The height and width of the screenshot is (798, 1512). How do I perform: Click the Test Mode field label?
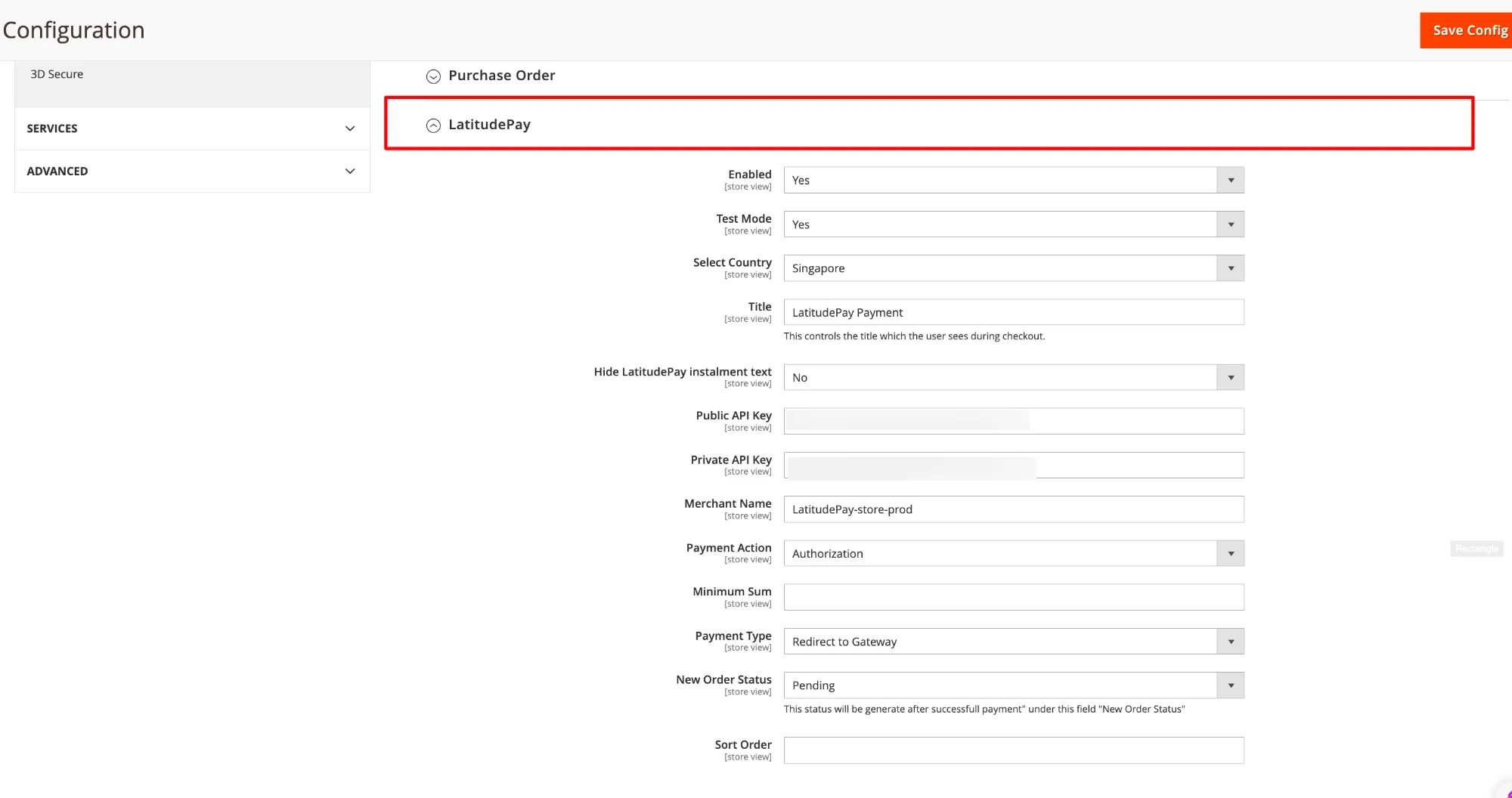[x=744, y=218]
